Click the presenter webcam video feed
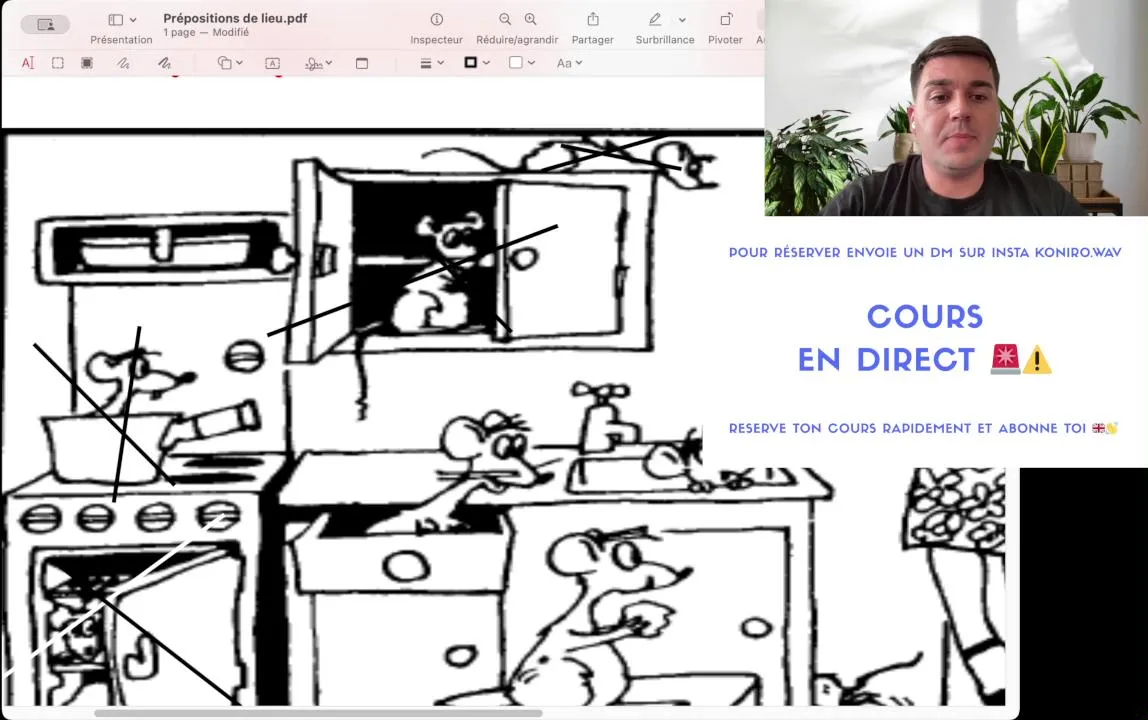Image resolution: width=1148 pixels, height=720 pixels. click(x=956, y=108)
